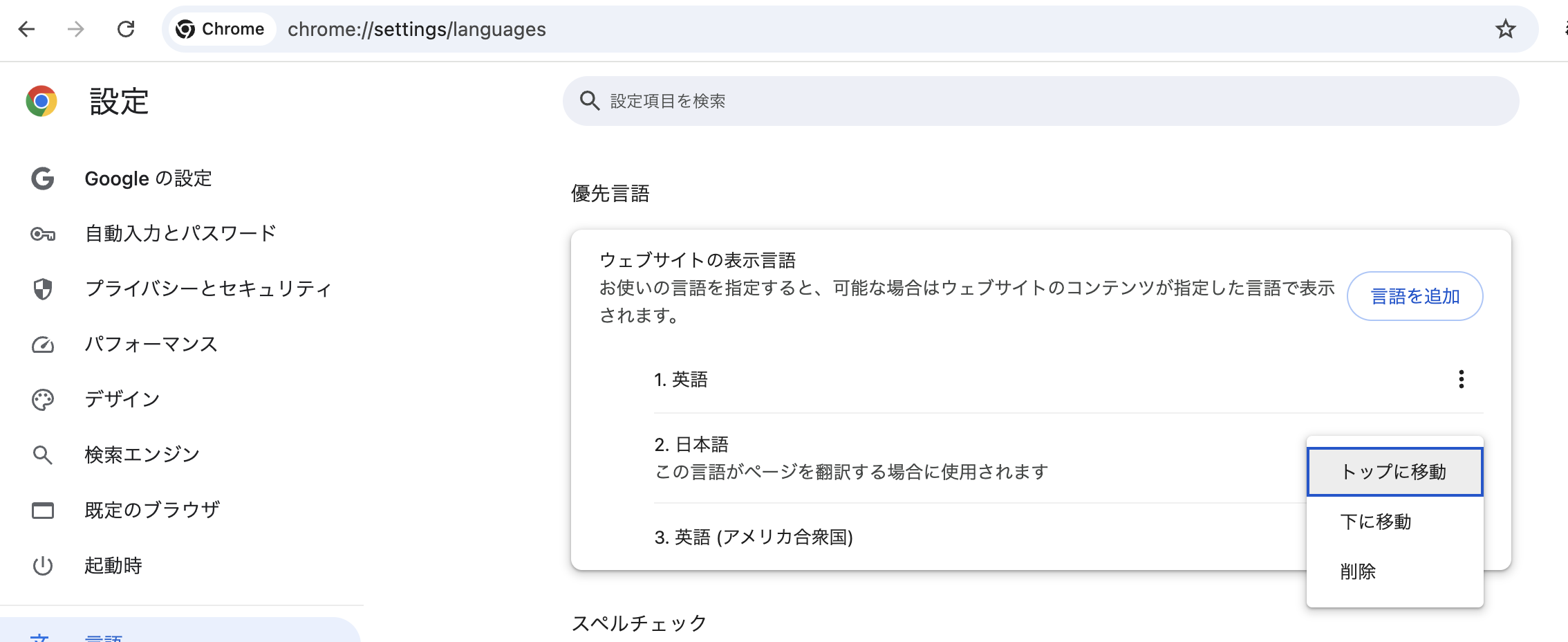1568x642 pixels.
Task: Click the Chrome site info chip
Action: click(x=221, y=29)
